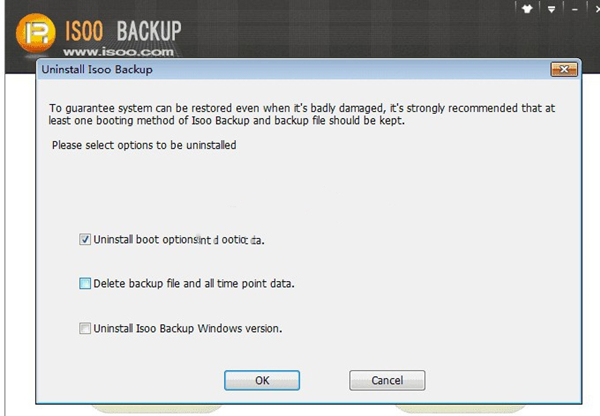The image size is (600, 416).
Task: Uncheck the Uninstall boot options checkbox
Action: pos(84,240)
